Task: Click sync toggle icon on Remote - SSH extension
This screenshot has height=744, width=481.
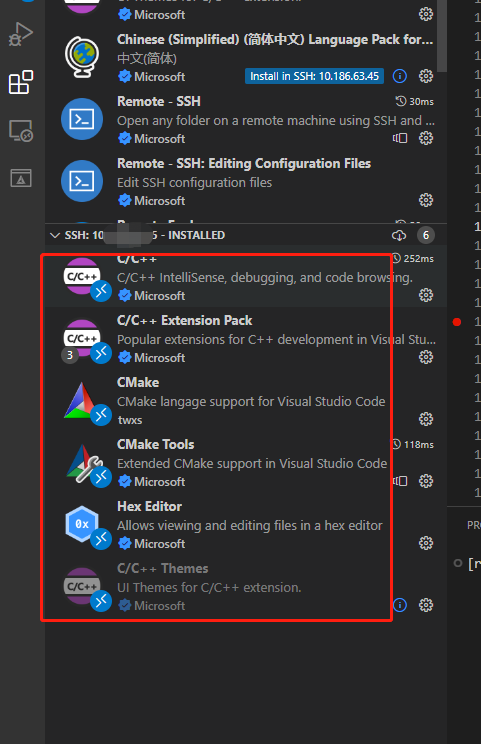Action: click(x=400, y=138)
